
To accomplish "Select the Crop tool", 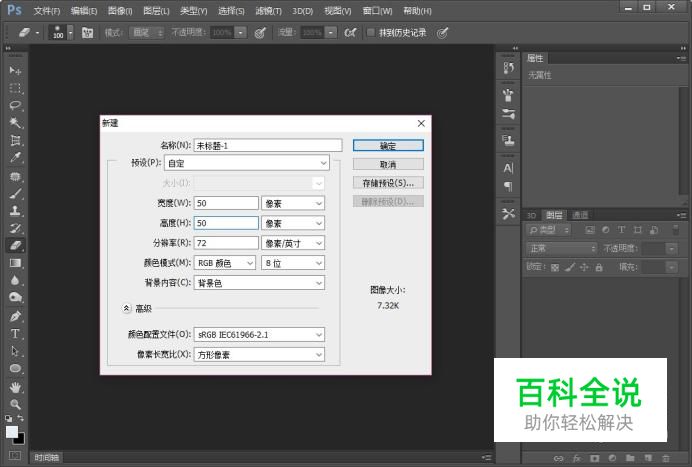I will [15, 140].
